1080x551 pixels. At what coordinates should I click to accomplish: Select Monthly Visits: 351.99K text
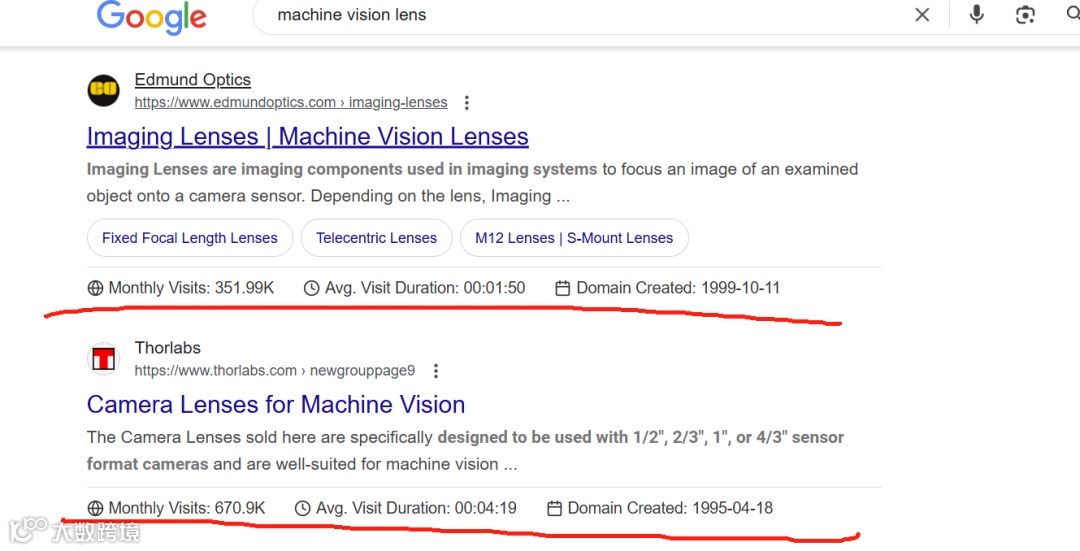[x=191, y=288]
